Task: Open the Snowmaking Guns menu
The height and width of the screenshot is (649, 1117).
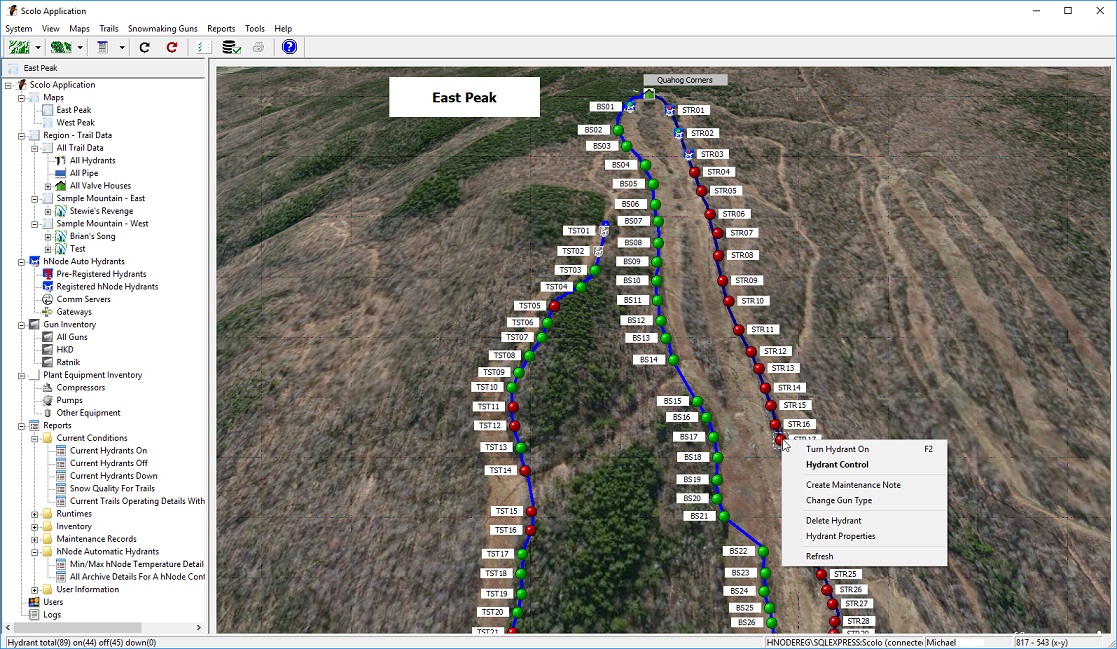Action: (x=162, y=29)
